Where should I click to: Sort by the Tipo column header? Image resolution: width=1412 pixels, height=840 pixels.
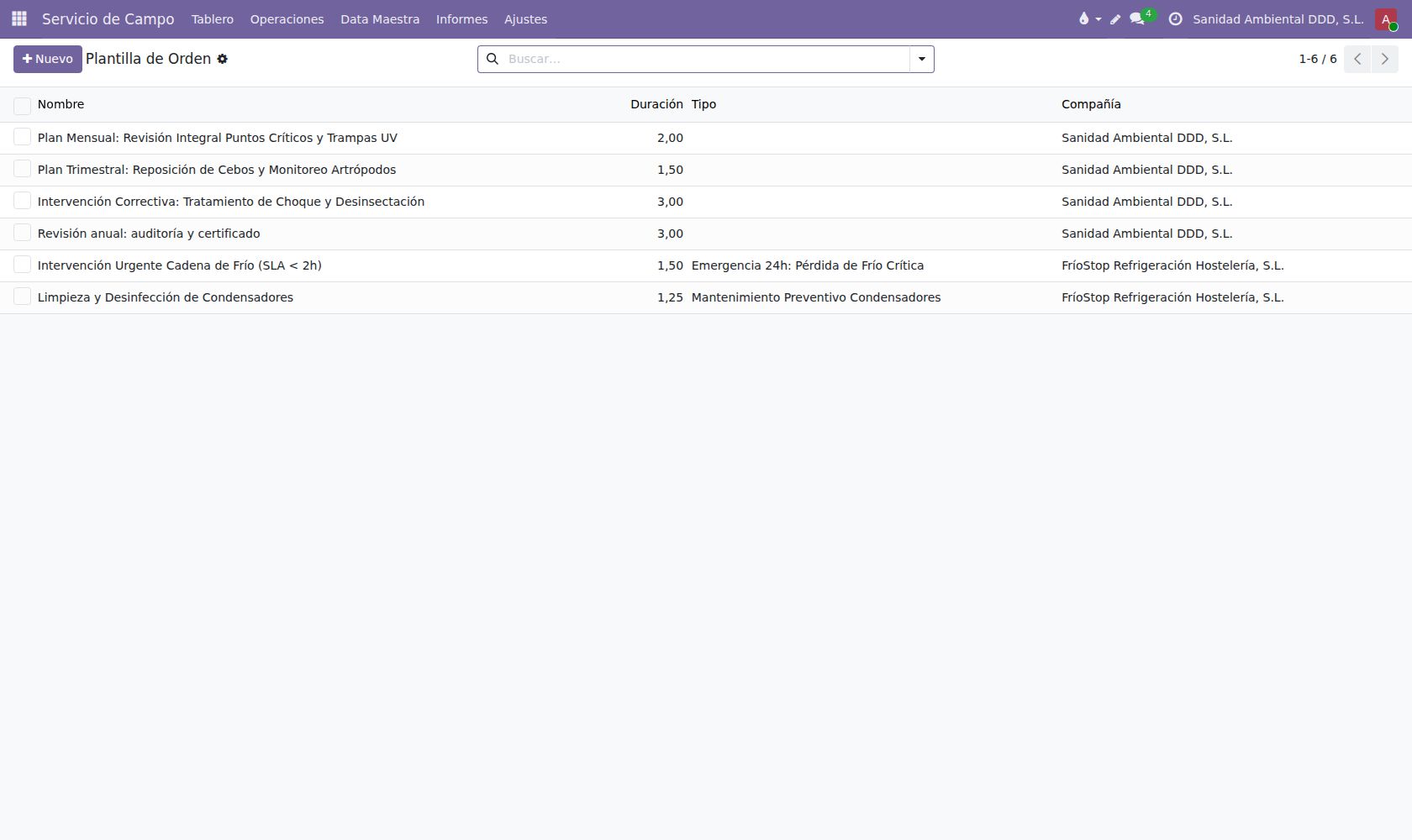tap(703, 104)
